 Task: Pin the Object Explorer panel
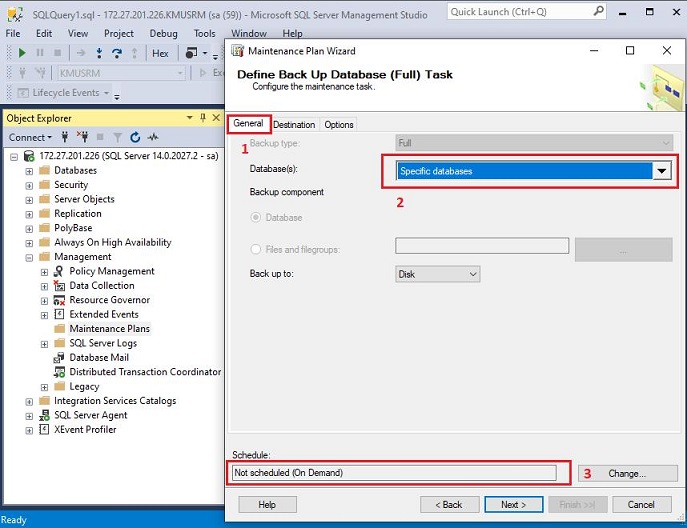coord(203,118)
